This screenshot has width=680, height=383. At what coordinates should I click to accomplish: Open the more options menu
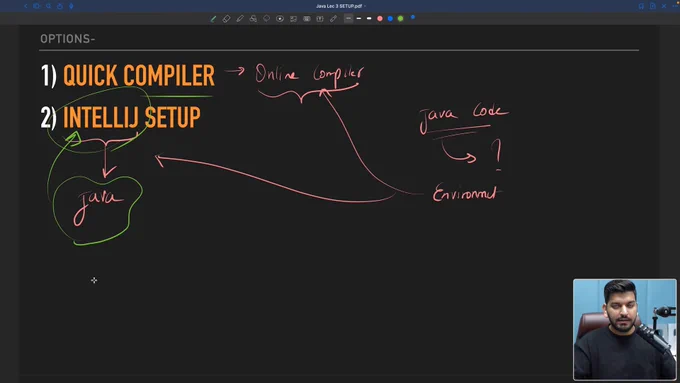coord(675,6)
